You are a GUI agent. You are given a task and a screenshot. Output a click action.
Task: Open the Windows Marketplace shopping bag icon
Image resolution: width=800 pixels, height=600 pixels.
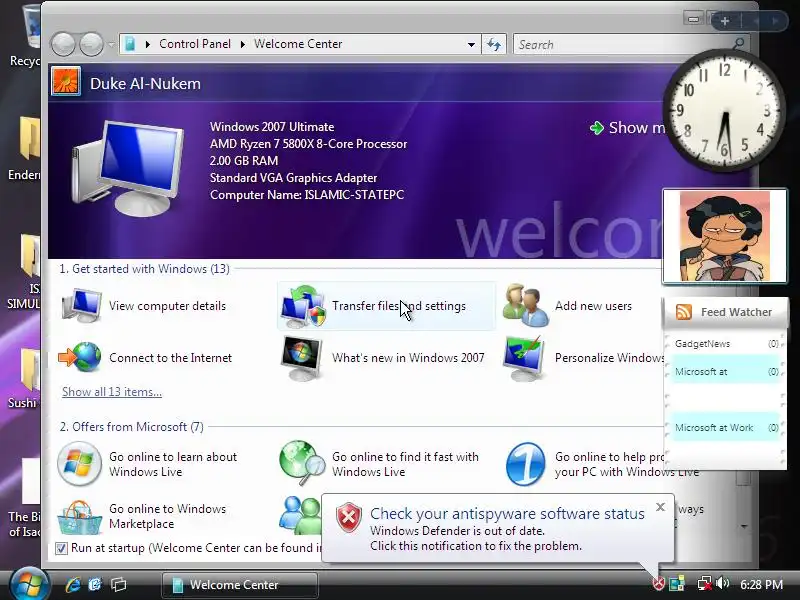[x=79, y=517]
